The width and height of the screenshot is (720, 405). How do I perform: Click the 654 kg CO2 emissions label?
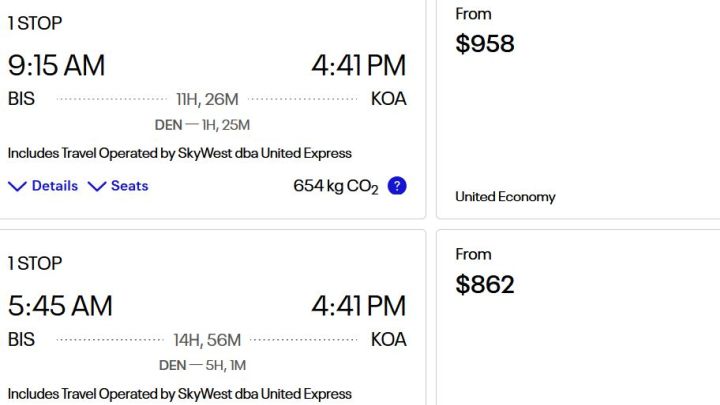click(x=336, y=186)
